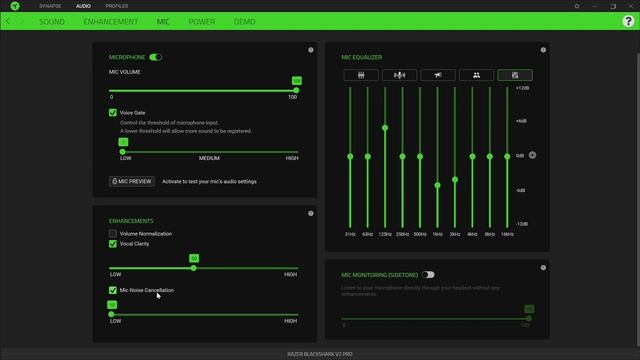Open the Power tab
Image resolution: width=640 pixels, height=360 pixels.
pos(202,22)
